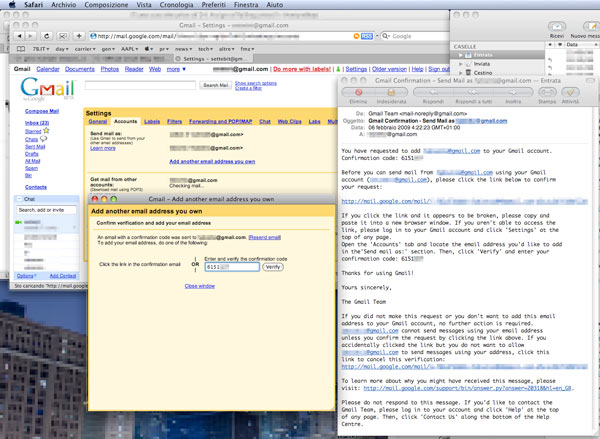Screen dimensions: 600x439
Task: Click the Safari forward arrow button
Action: pyautogui.click(x=30, y=36)
